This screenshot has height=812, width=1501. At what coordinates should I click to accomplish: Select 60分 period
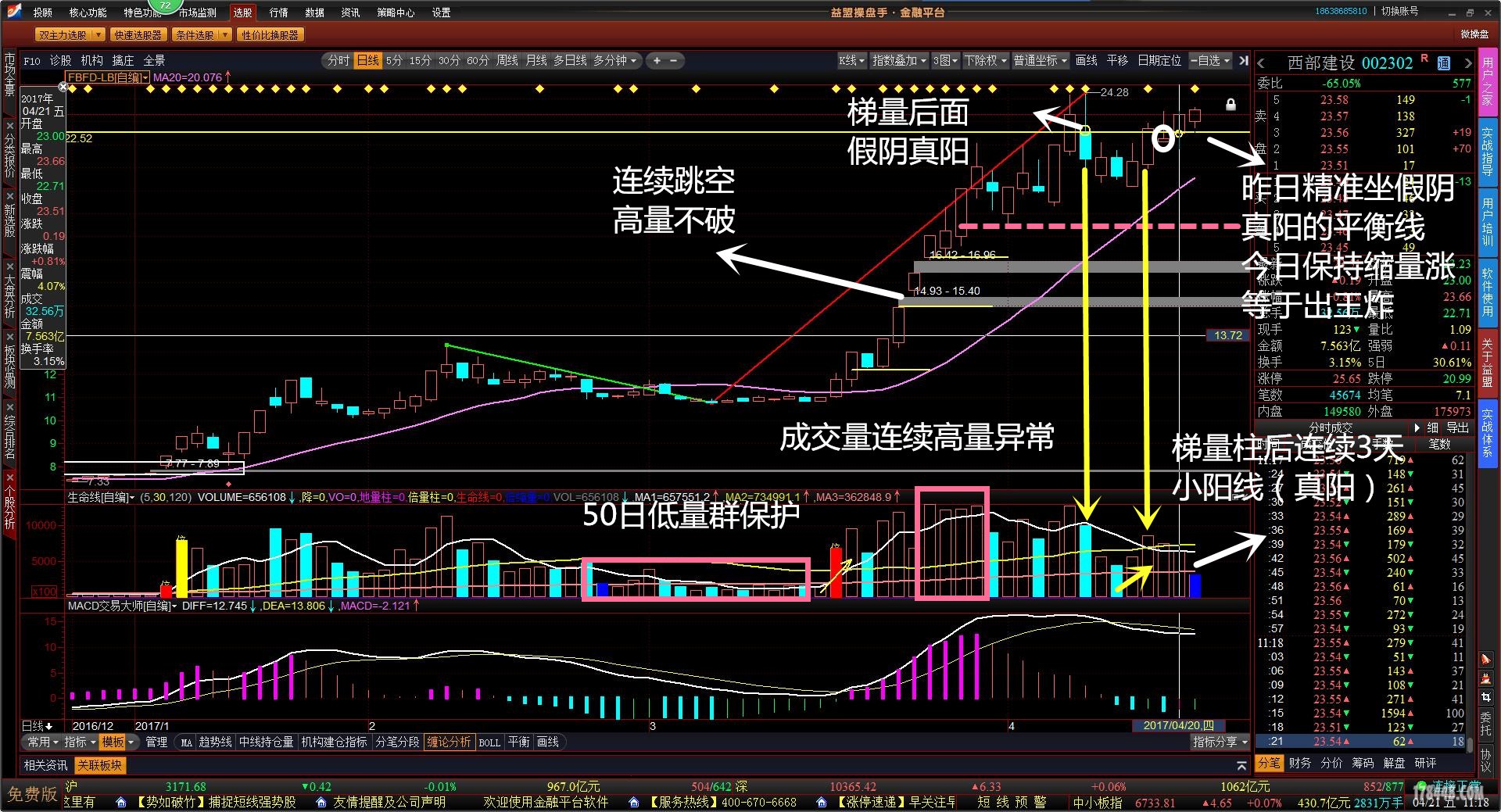478,60
